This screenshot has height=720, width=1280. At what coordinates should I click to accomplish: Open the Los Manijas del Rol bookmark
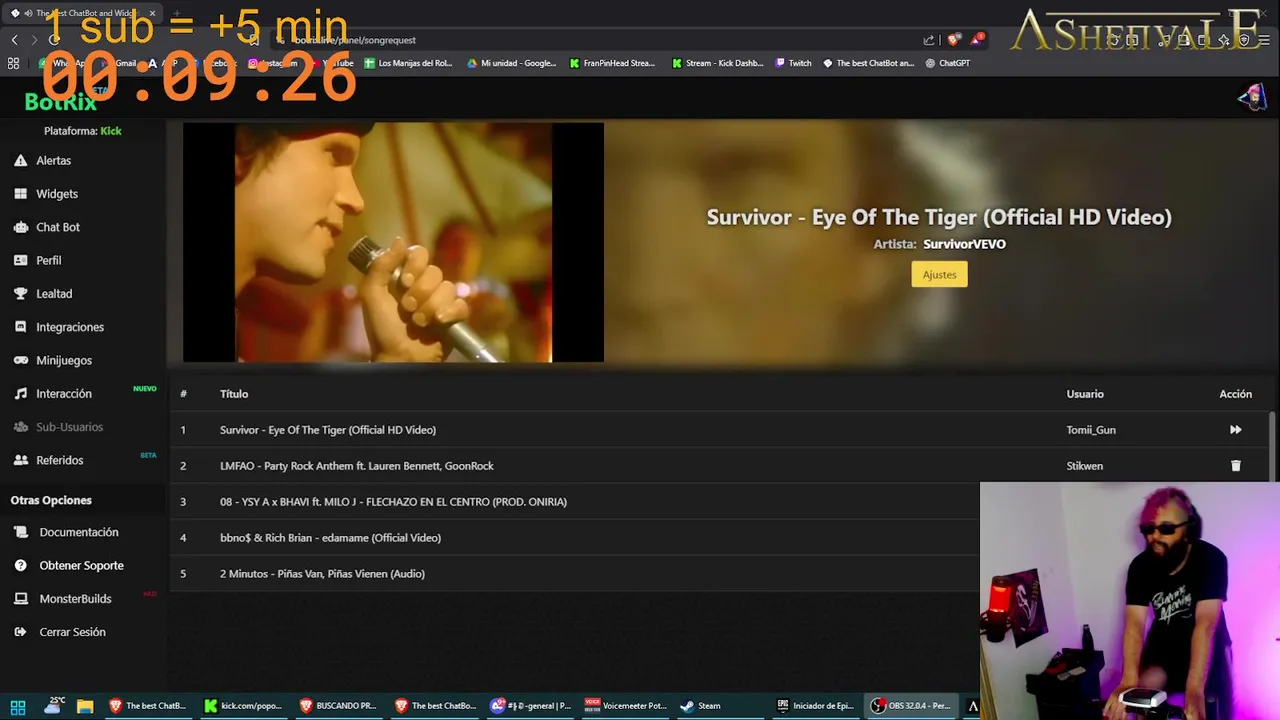tap(408, 63)
